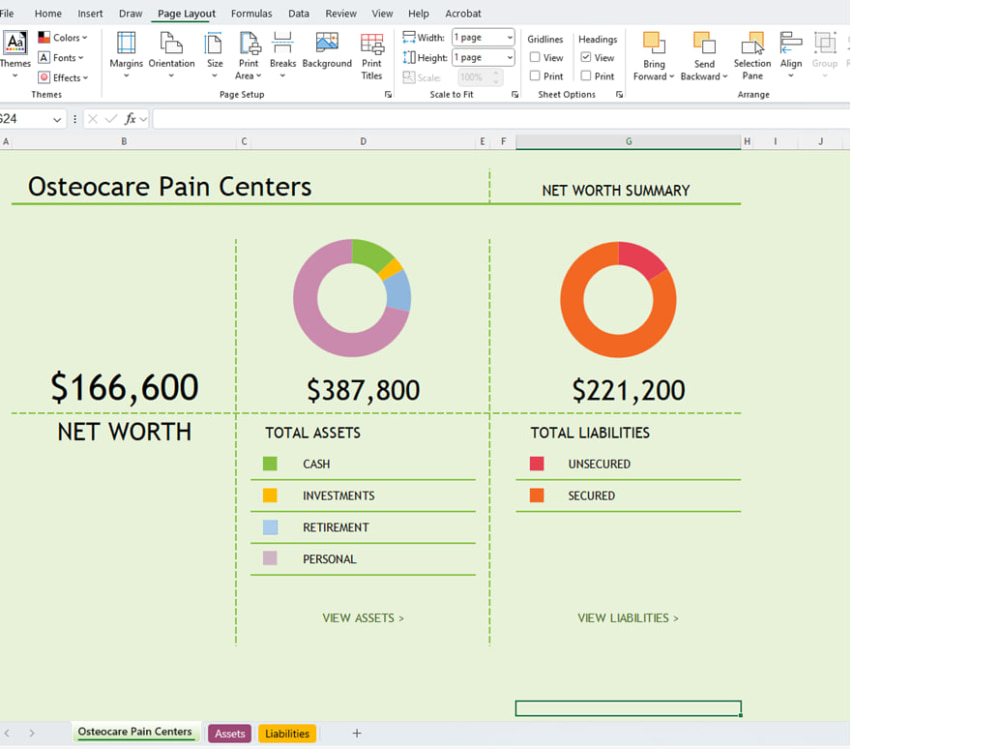Viewport: 1000px width, 750px height.
Task: Open Scale to Fit dialog launcher
Action: (x=515, y=94)
